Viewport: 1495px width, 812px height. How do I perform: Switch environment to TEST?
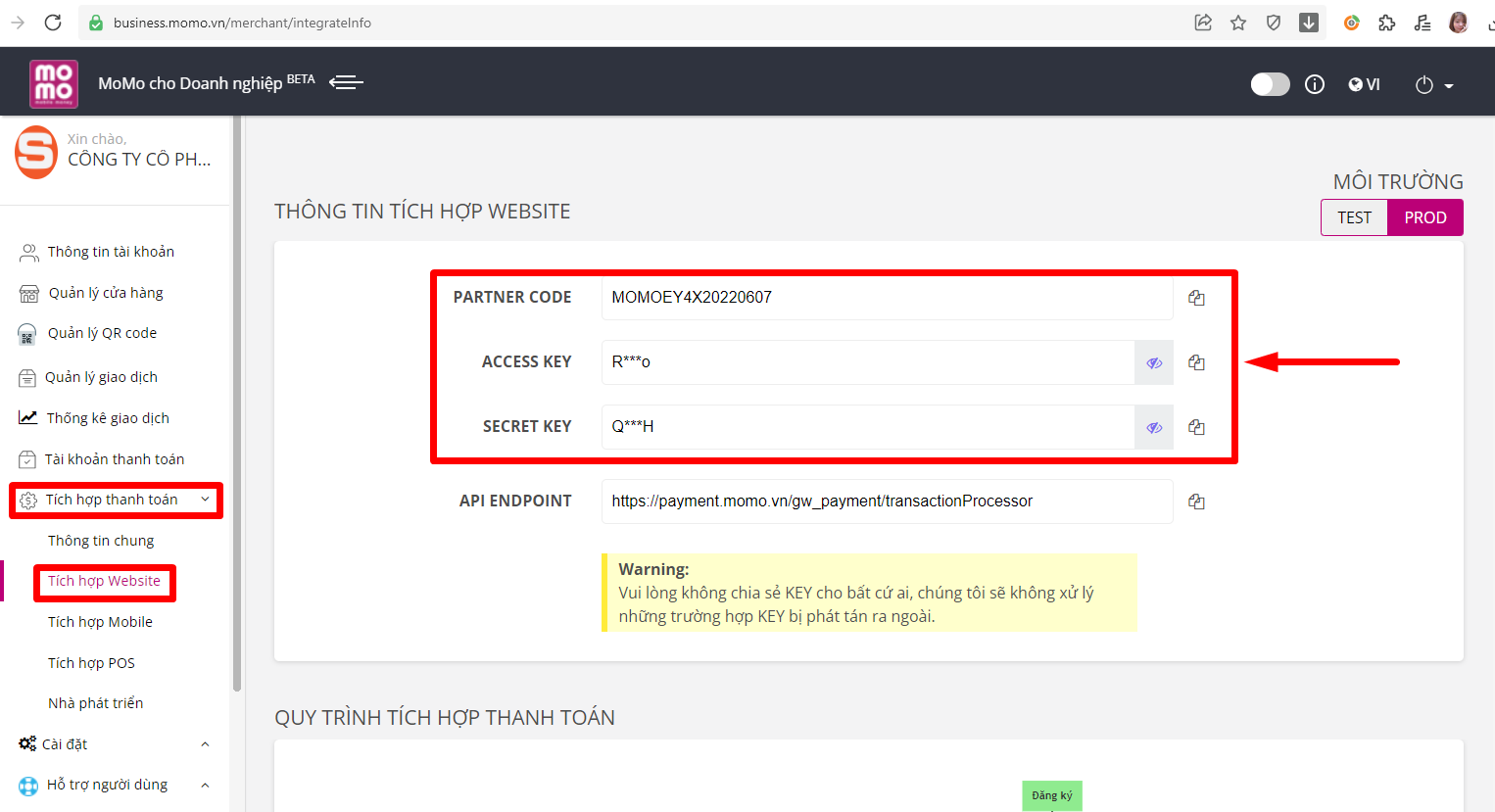[x=1354, y=217]
